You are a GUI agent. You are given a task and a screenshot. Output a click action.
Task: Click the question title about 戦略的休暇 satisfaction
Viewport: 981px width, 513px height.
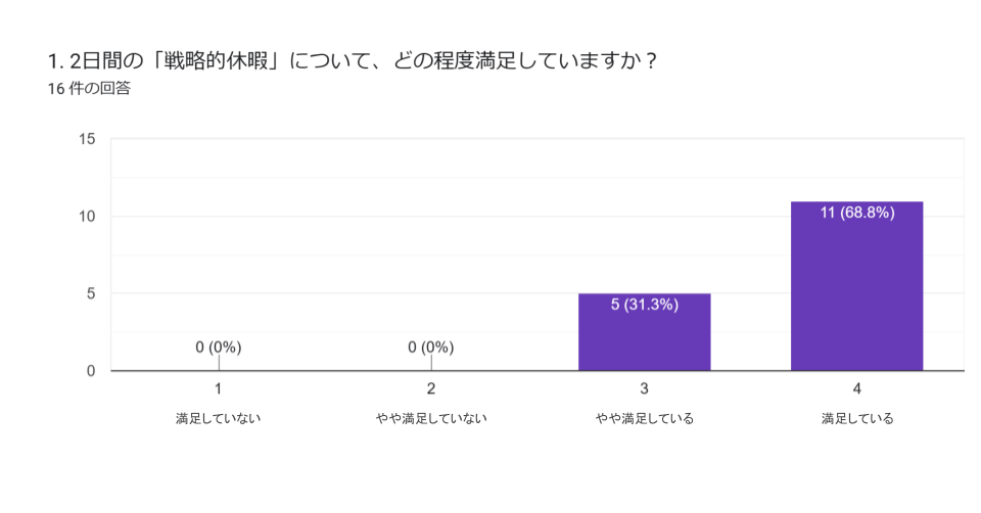coord(353,61)
